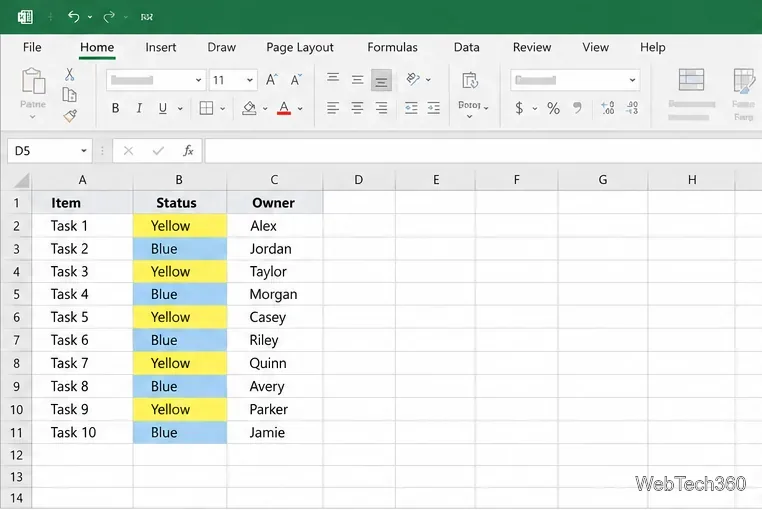The image size is (762, 510).
Task: Switch to the Draw tab
Action: click(x=222, y=47)
